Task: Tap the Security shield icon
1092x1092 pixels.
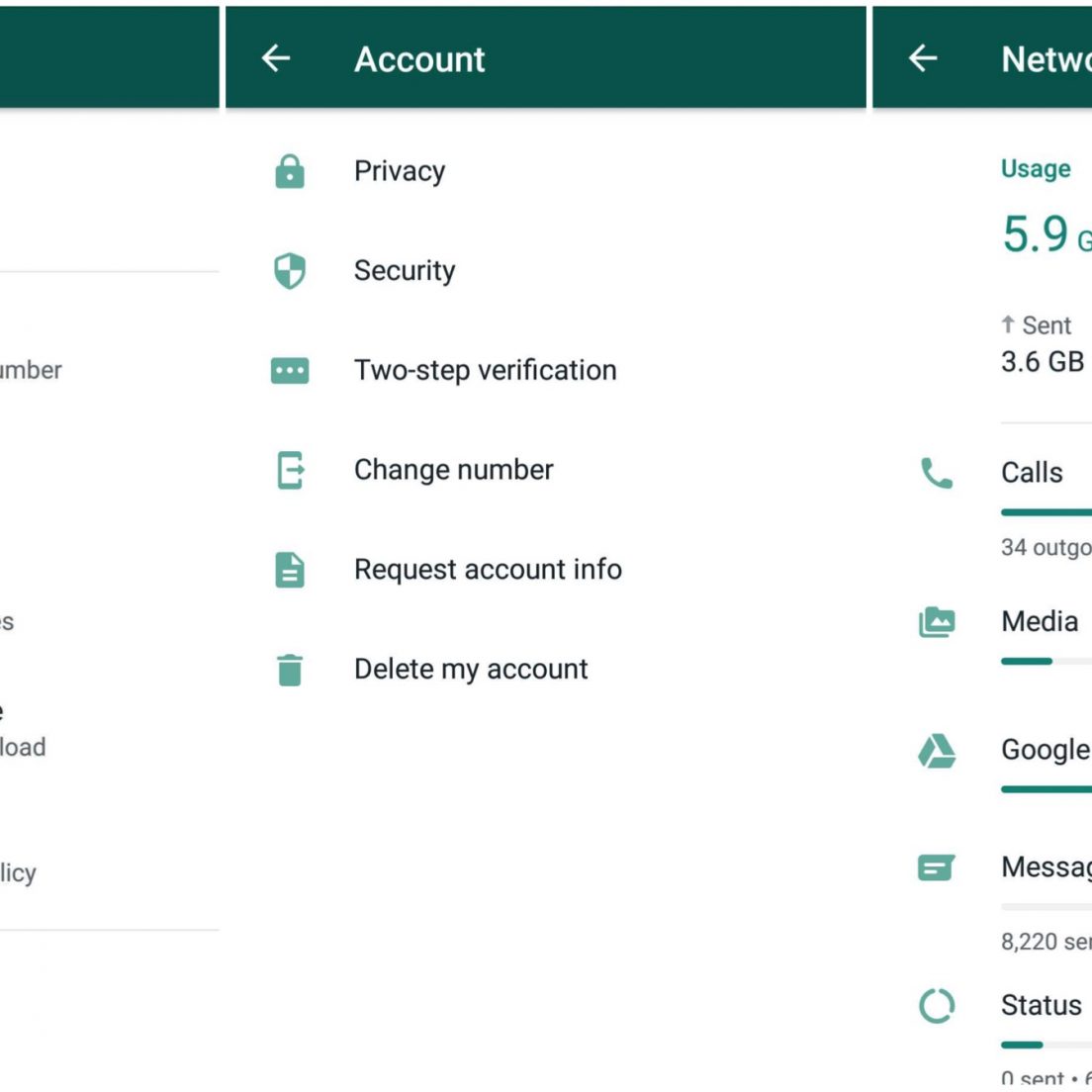Action: (x=289, y=271)
